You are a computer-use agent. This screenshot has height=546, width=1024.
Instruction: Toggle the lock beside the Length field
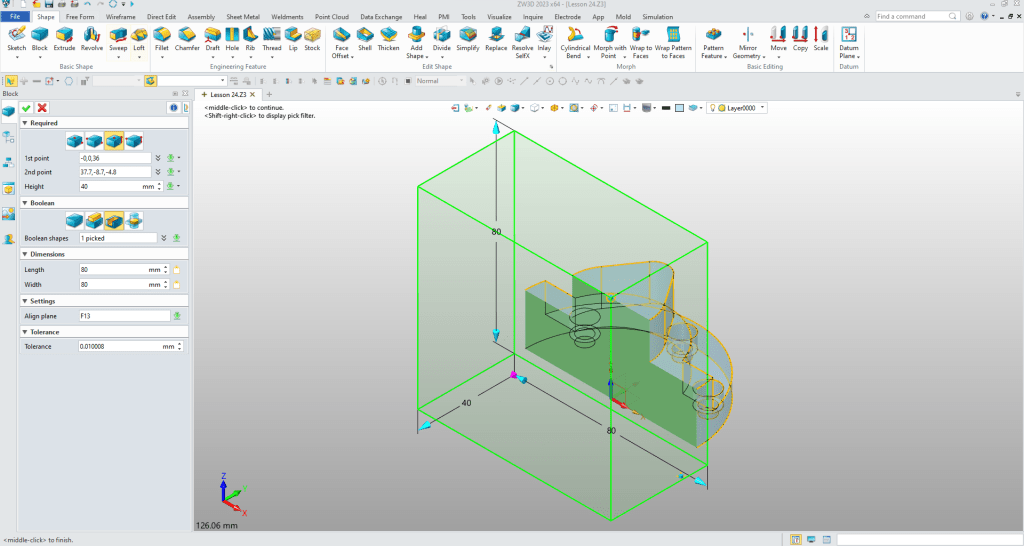[x=176, y=270]
